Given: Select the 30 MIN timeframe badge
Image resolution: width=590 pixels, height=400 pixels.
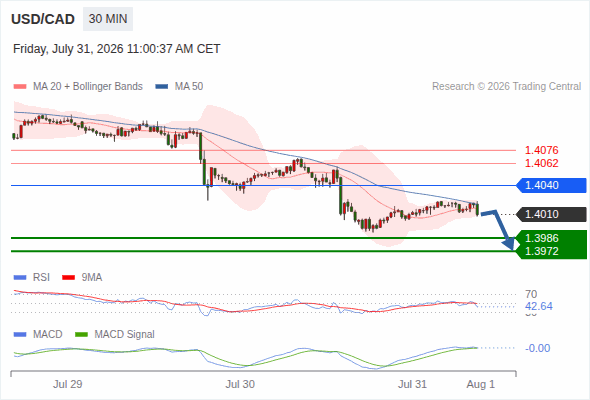Looking at the screenshot, I should pos(108,19).
